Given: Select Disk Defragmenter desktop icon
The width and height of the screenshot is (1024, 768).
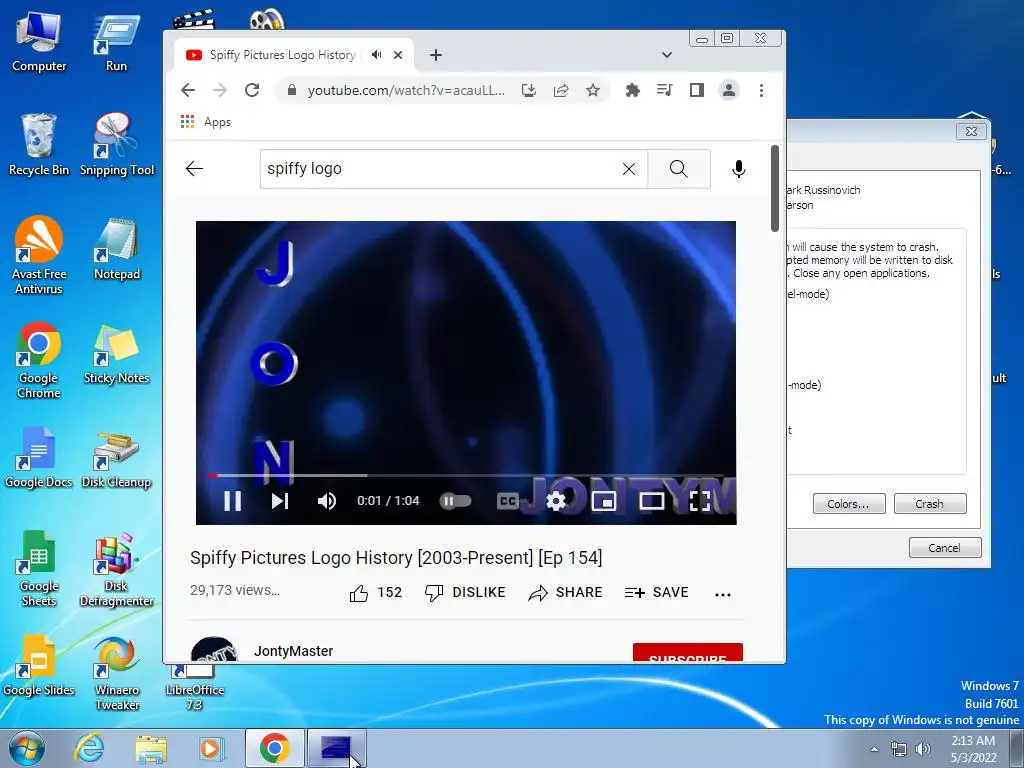Looking at the screenshot, I should click(117, 569).
